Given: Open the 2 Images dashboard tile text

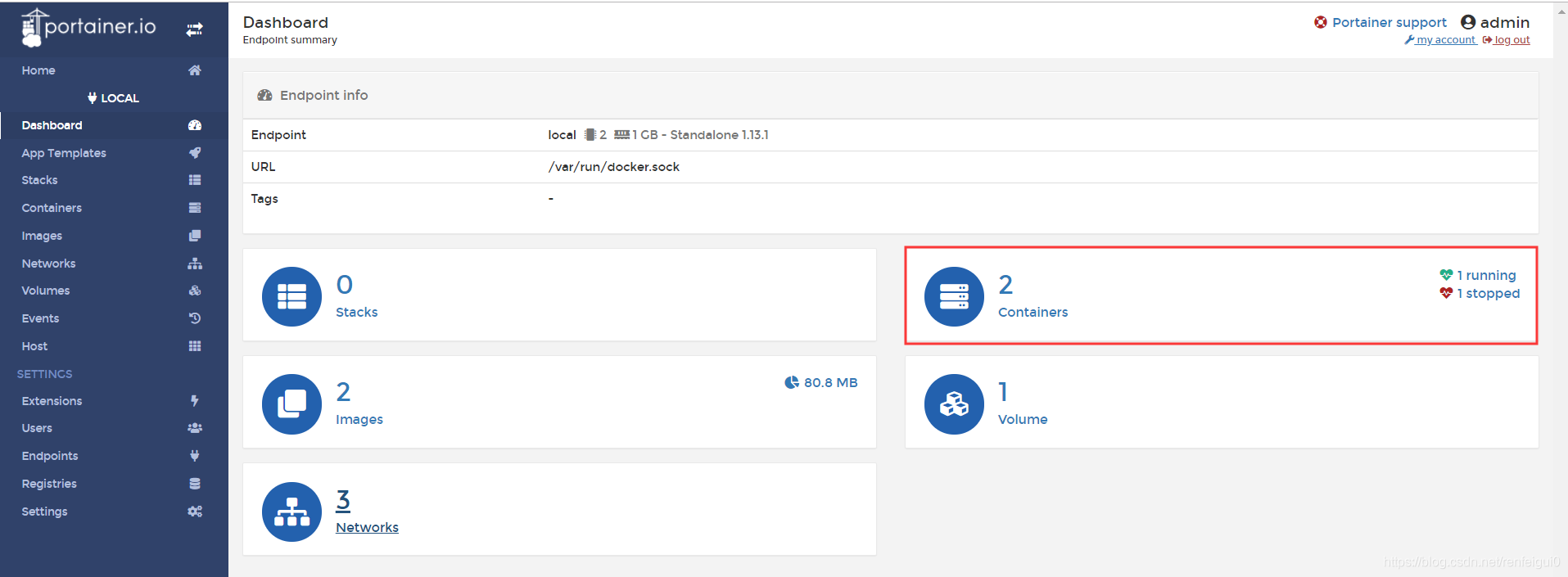Looking at the screenshot, I should click(x=359, y=404).
